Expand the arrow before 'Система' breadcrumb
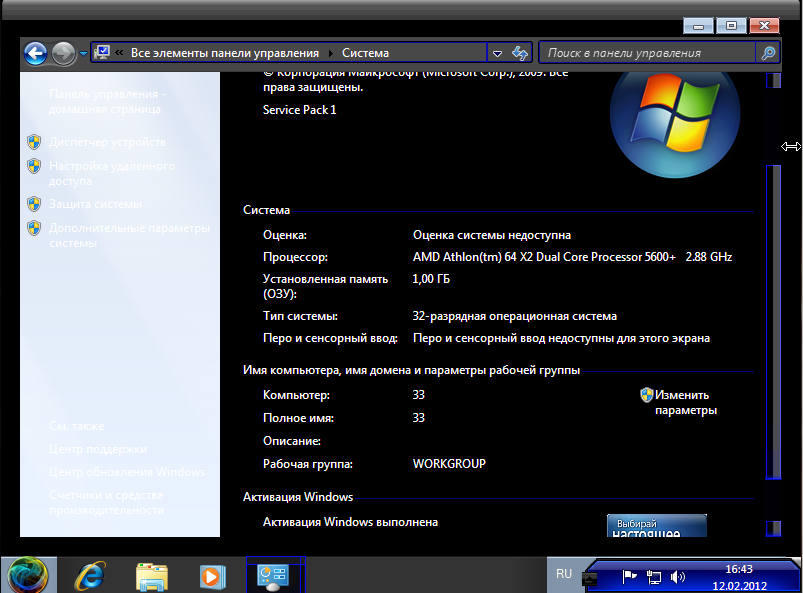Screen dimensions: 803x593 [330, 53]
